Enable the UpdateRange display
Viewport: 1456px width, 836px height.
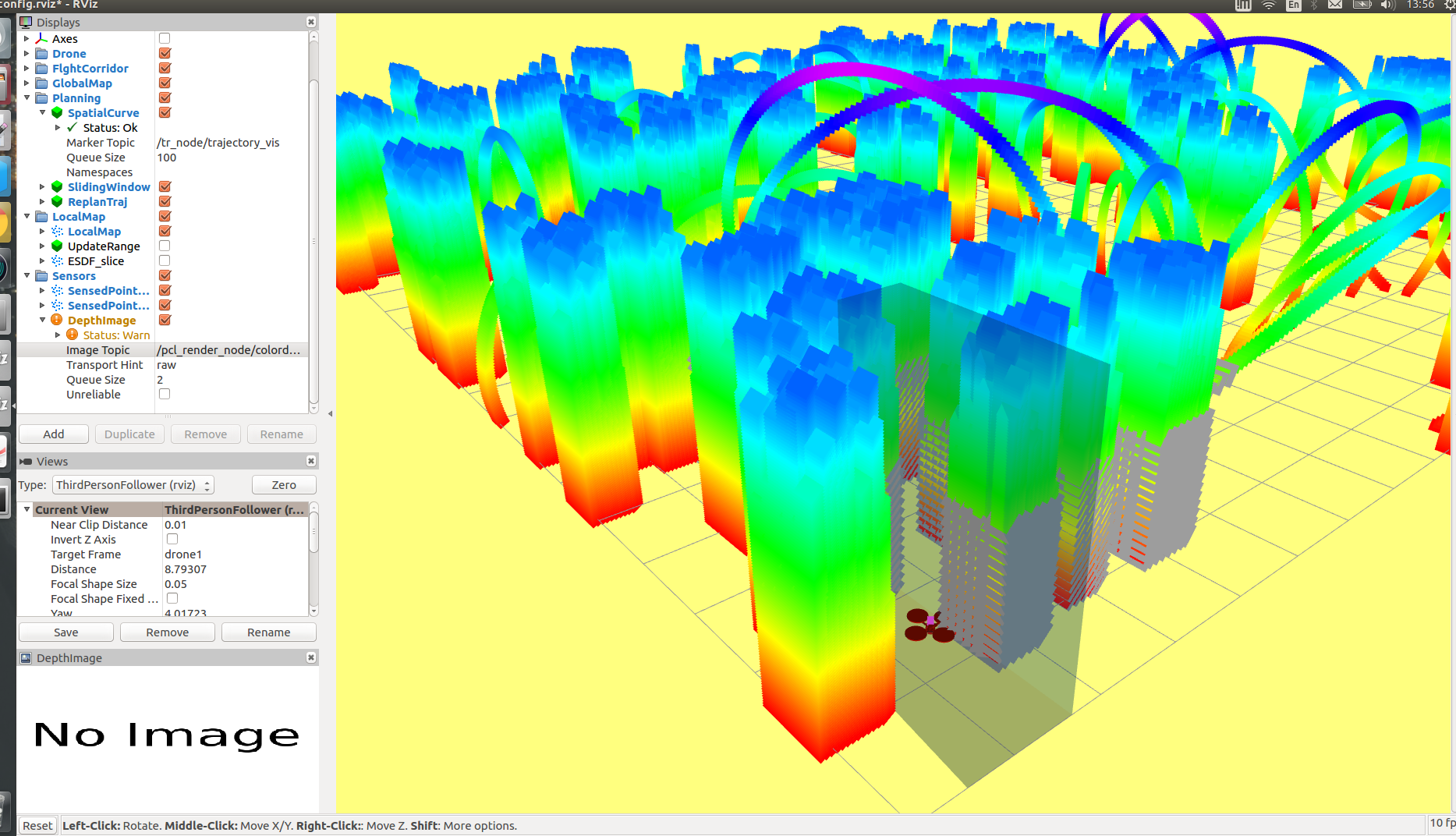[x=164, y=245]
